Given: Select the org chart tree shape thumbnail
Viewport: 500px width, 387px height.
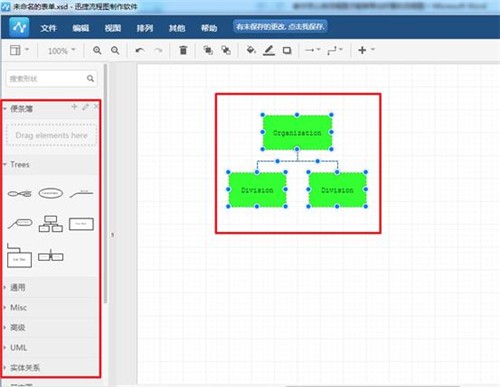Looking at the screenshot, I should click(x=51, y=224).
